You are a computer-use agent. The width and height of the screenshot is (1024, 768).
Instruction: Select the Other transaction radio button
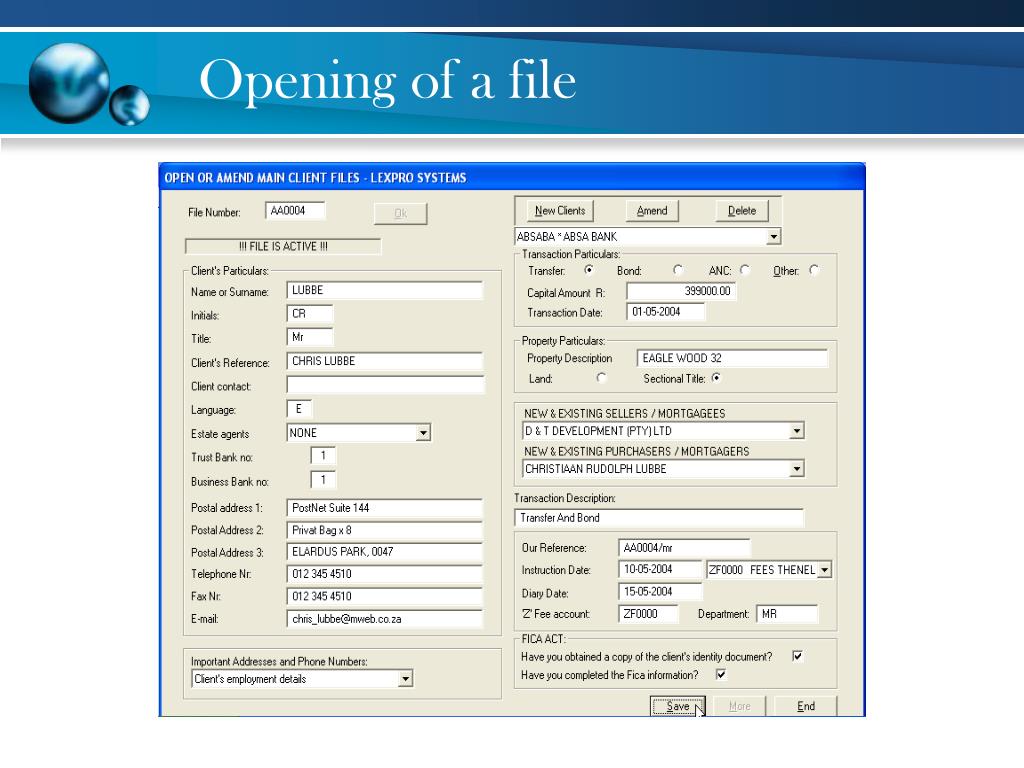(x=814, y=270)
